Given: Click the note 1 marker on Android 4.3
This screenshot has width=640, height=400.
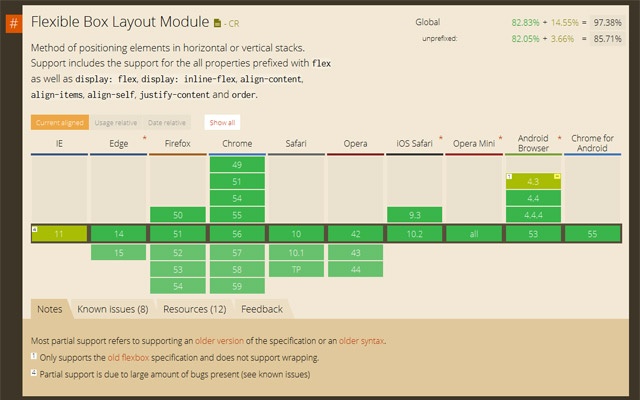Looking at the screenshot, I should coord(509,176).
